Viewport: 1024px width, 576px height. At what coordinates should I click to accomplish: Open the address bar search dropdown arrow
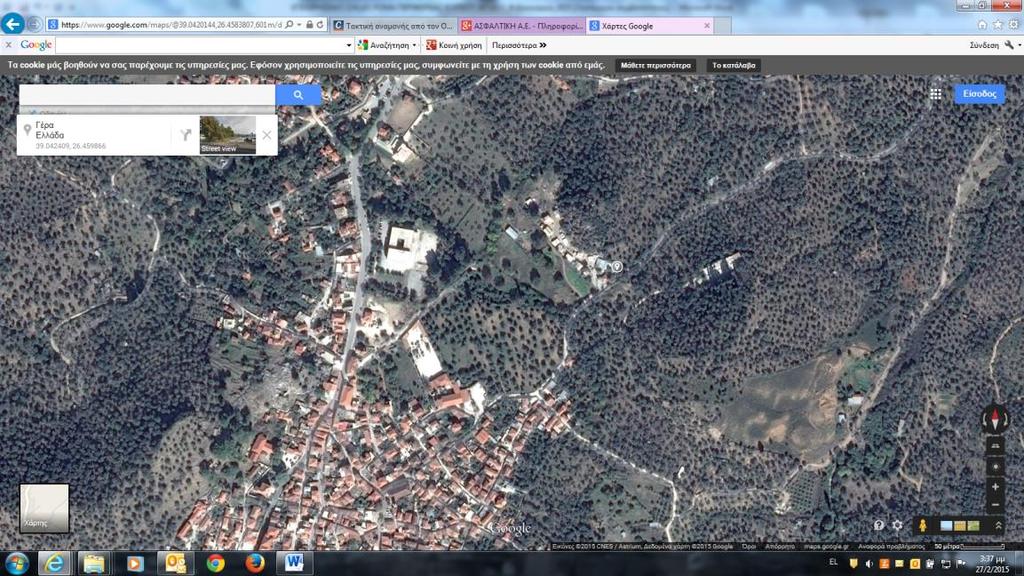(299, 25)
